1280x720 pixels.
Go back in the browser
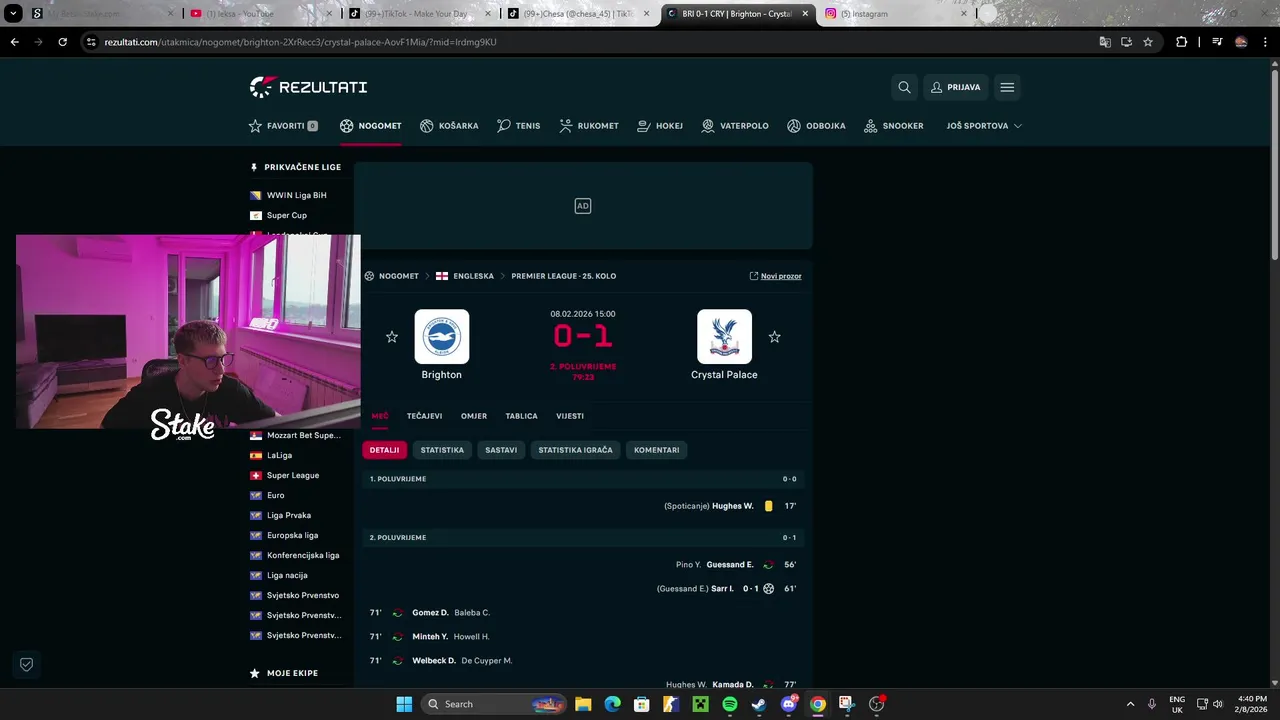click(x=15, y=42)
